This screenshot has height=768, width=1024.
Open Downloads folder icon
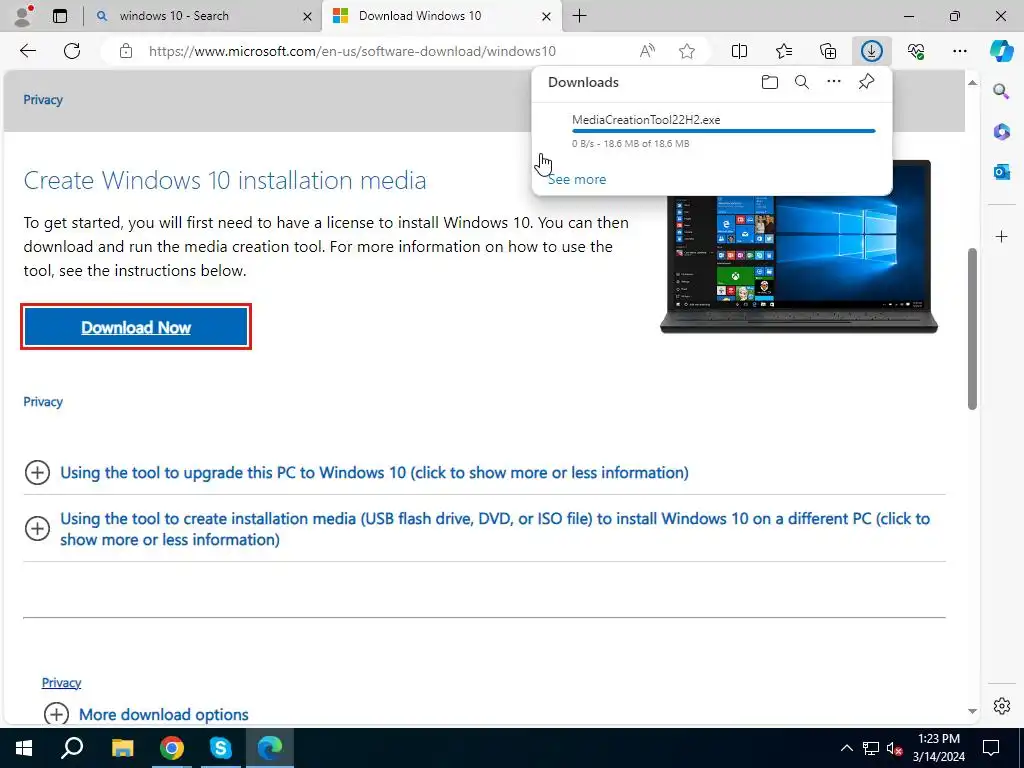(769, 82)
